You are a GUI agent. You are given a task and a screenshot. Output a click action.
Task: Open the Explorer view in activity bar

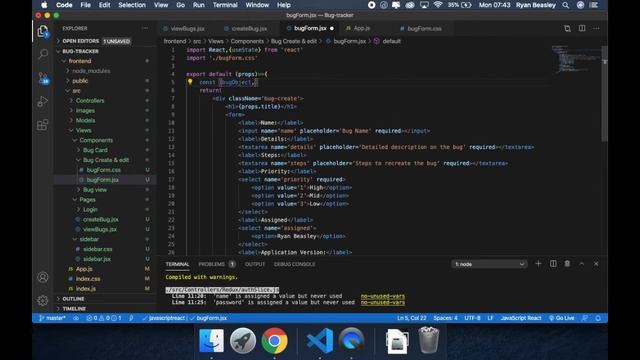click(x=42, y=31)
